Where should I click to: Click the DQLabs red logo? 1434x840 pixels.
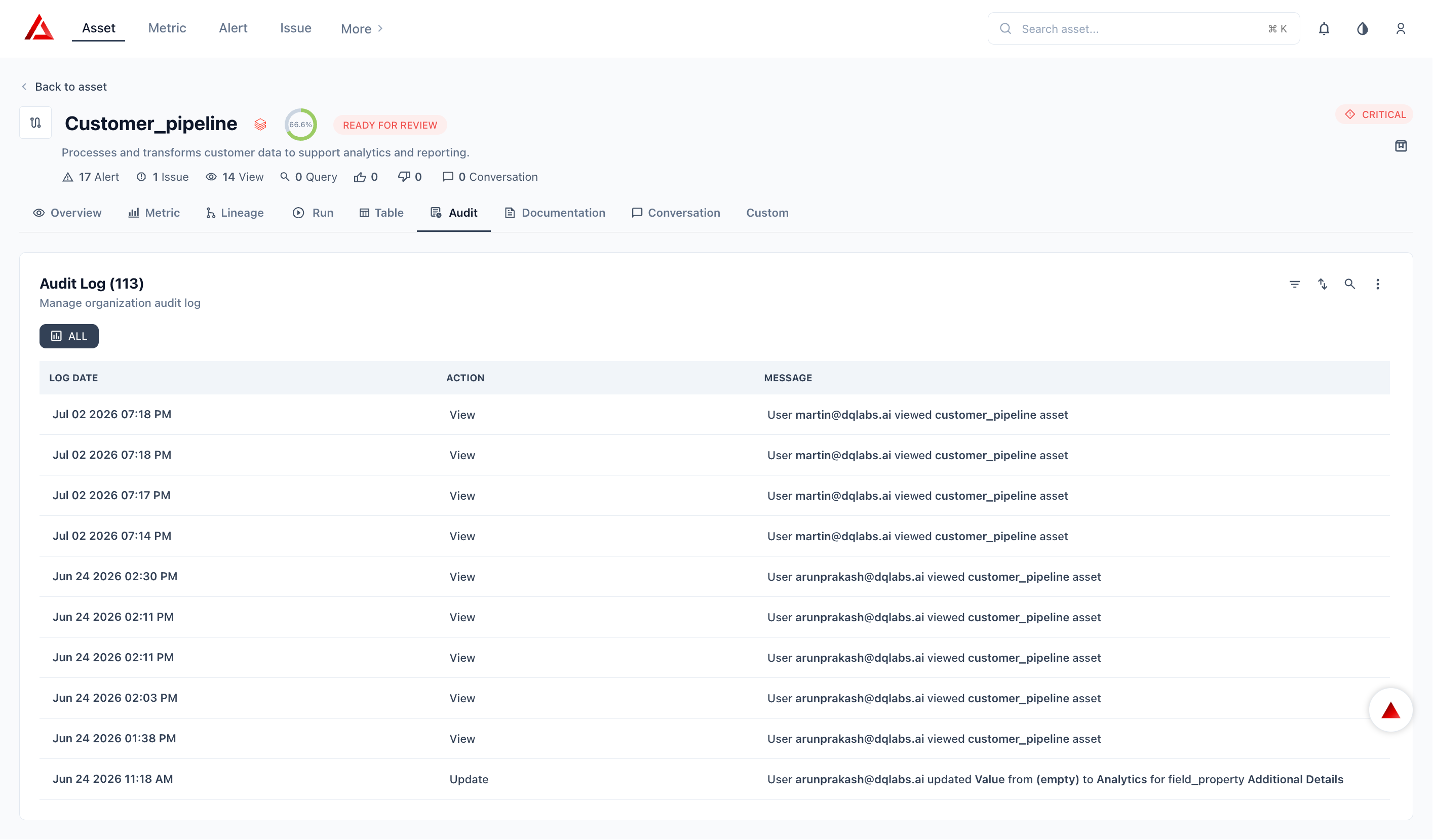(40, 27)
